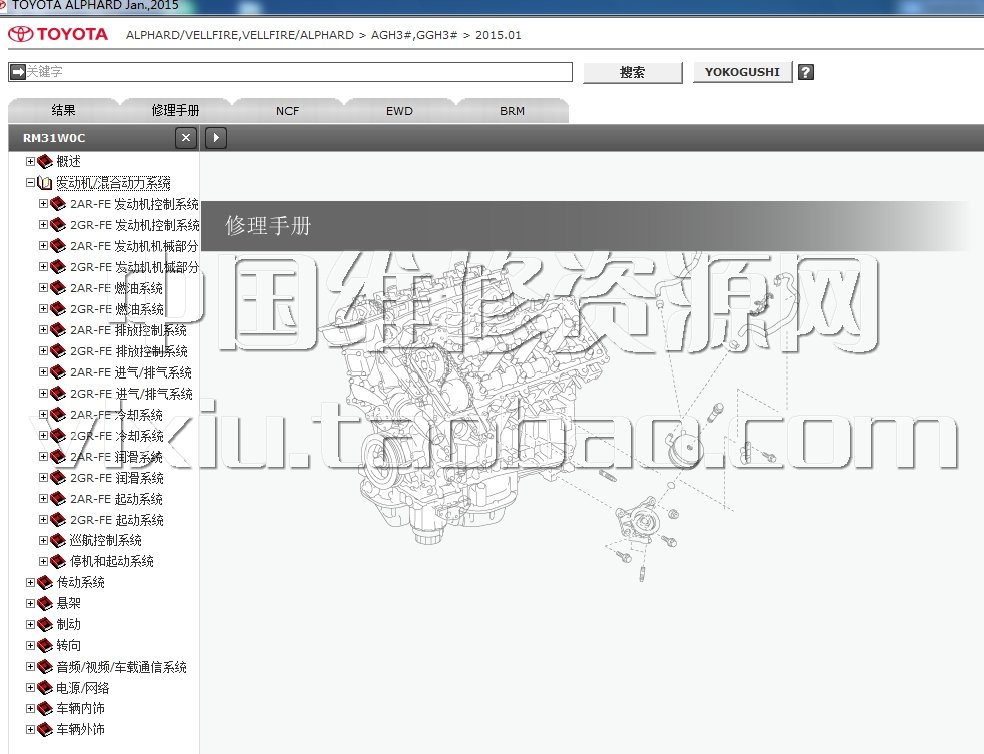The height and width of the screenshot is (754, 984).
Task: Open the help question mark icon
Action: pyautogui.click(x=806, y=72)
